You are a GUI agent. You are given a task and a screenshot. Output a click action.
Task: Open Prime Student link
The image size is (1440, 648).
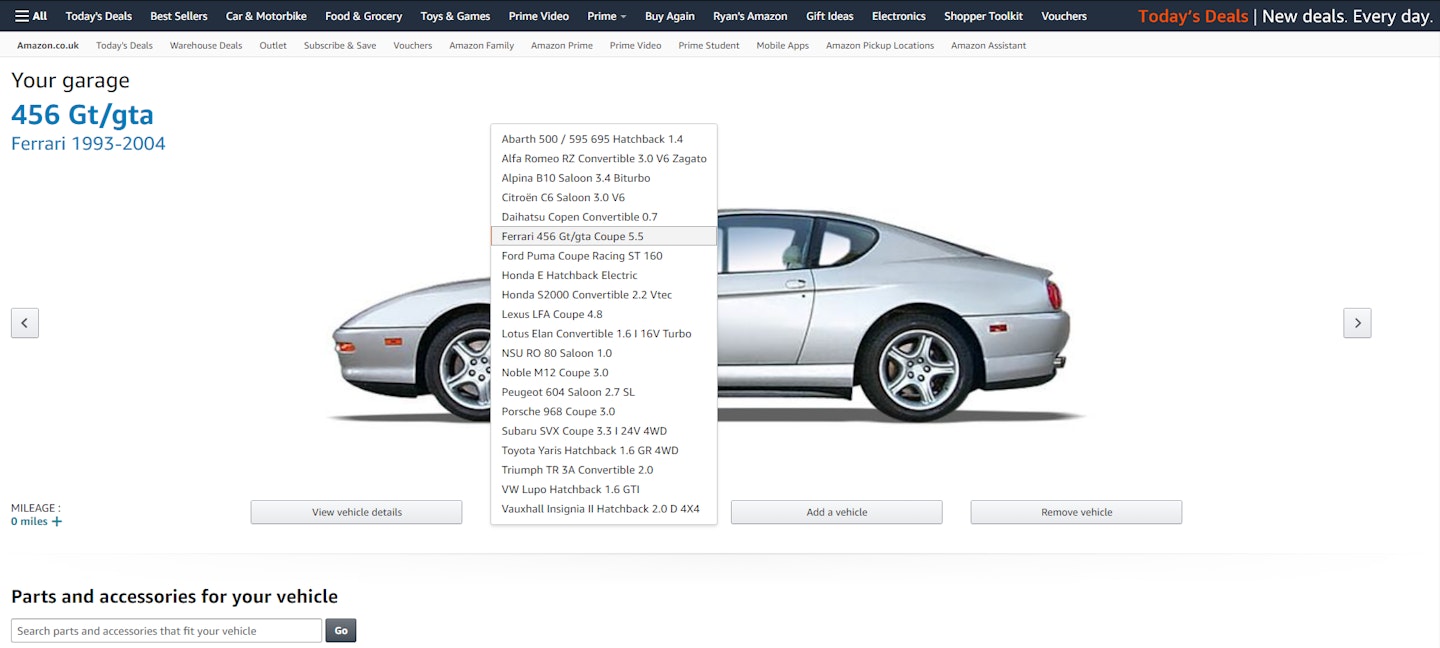[x=709, y=45]
